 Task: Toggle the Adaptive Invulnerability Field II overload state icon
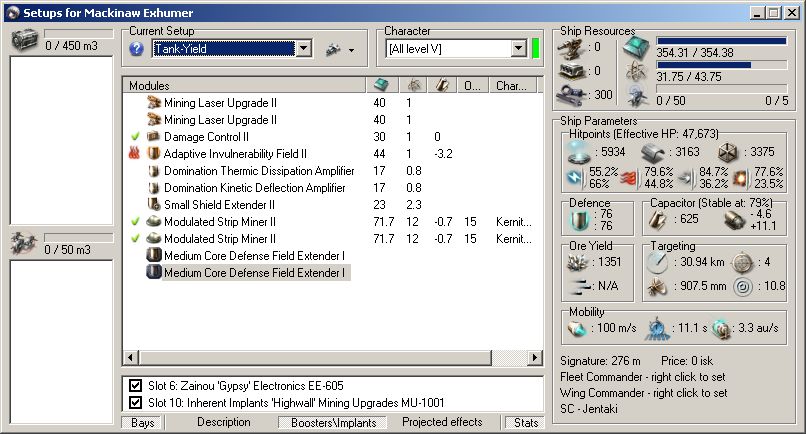click(135, 153)
